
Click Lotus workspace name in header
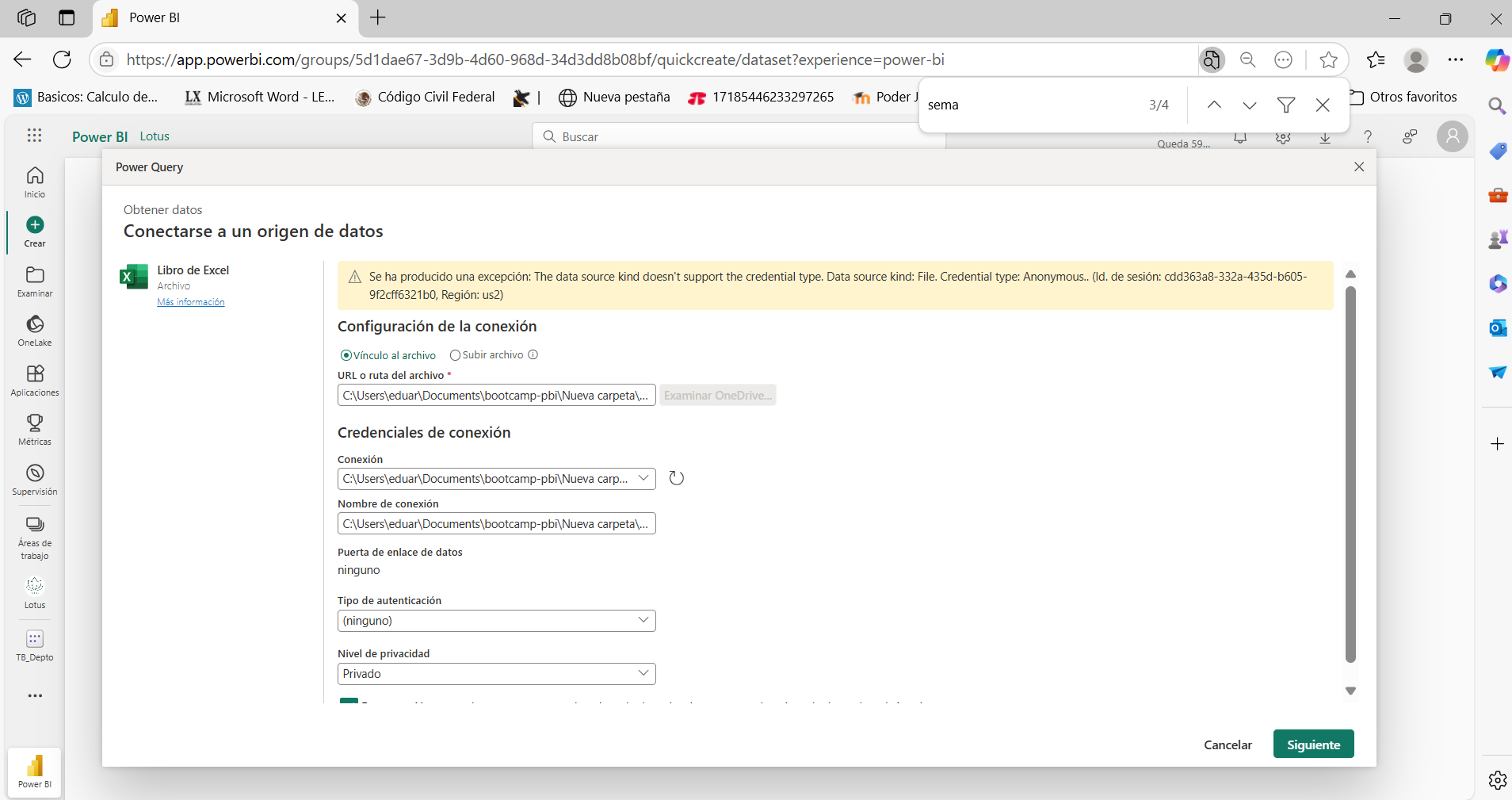pyautogui.click(x=155, y=136)
